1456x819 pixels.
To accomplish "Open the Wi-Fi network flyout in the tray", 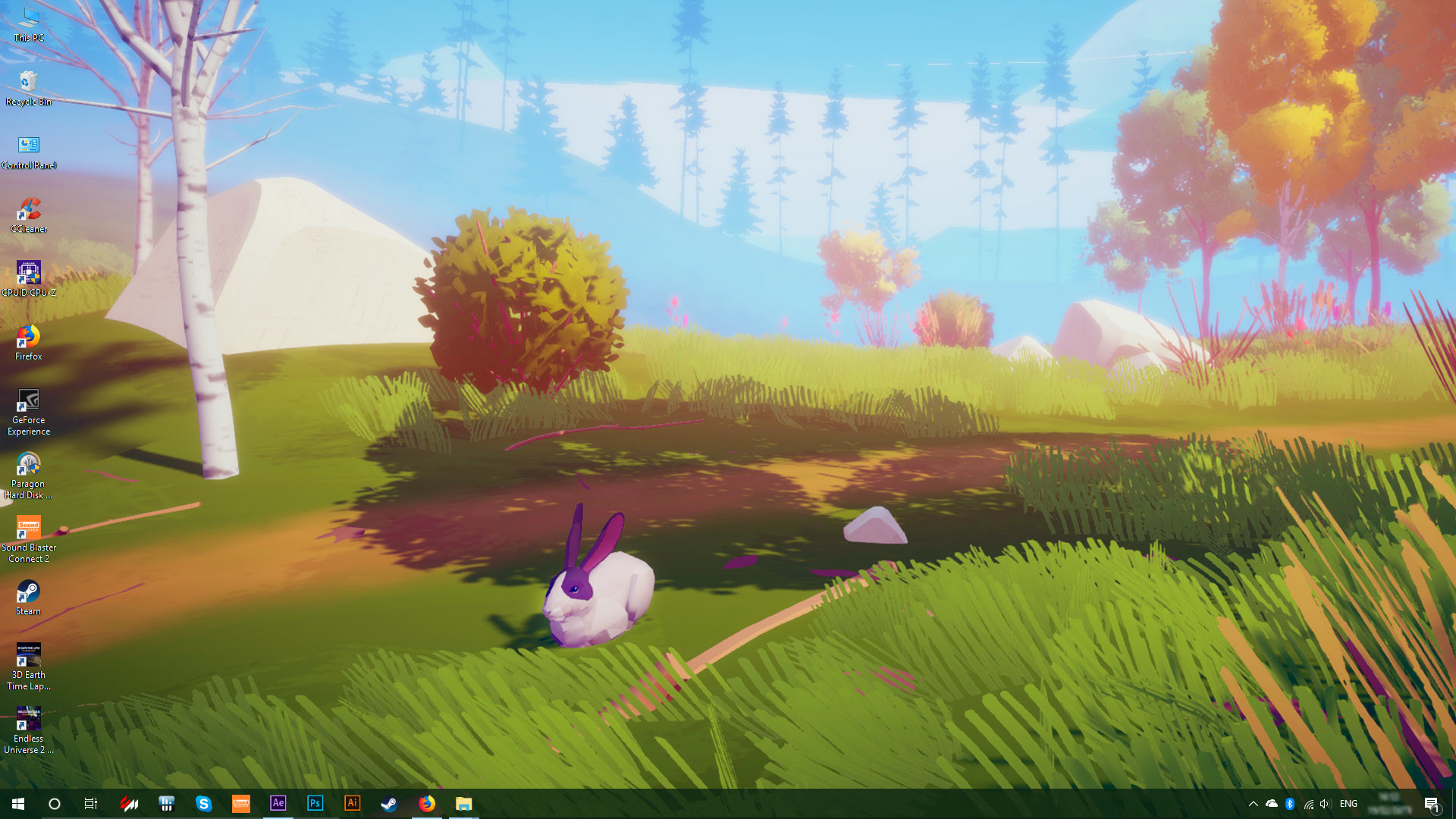I will click(x=1308, y=803).
